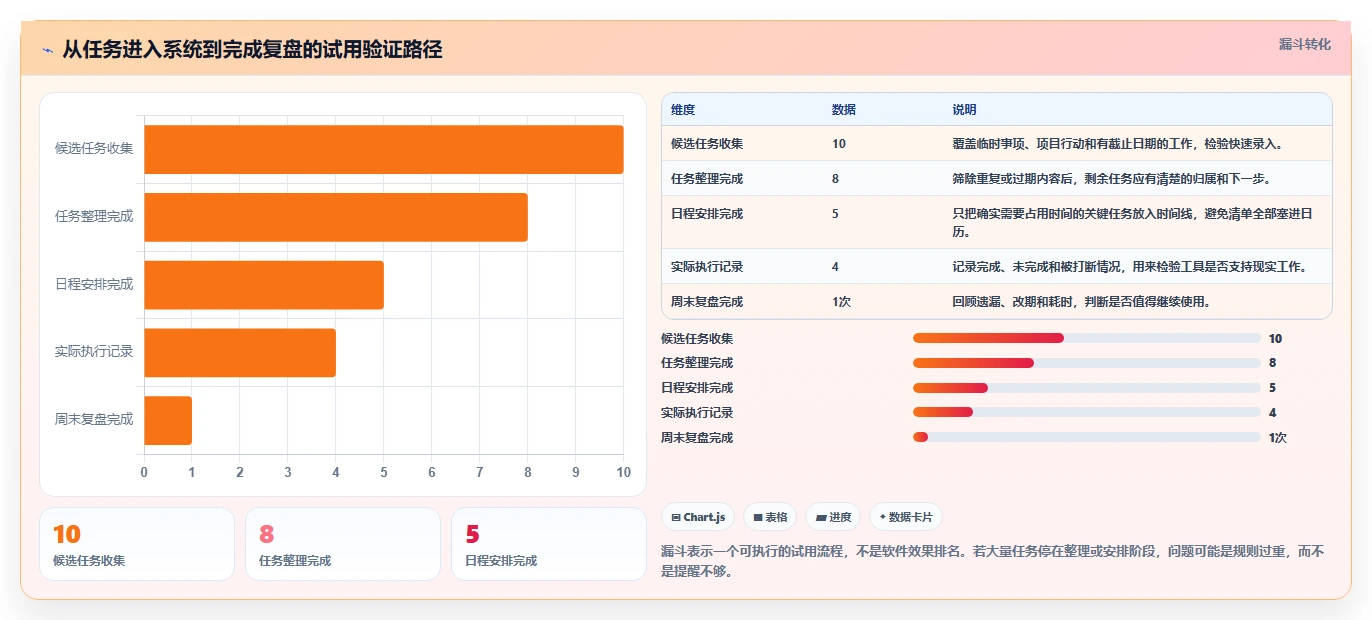Click the x-axis tick label 10

[x=623, y=471]
